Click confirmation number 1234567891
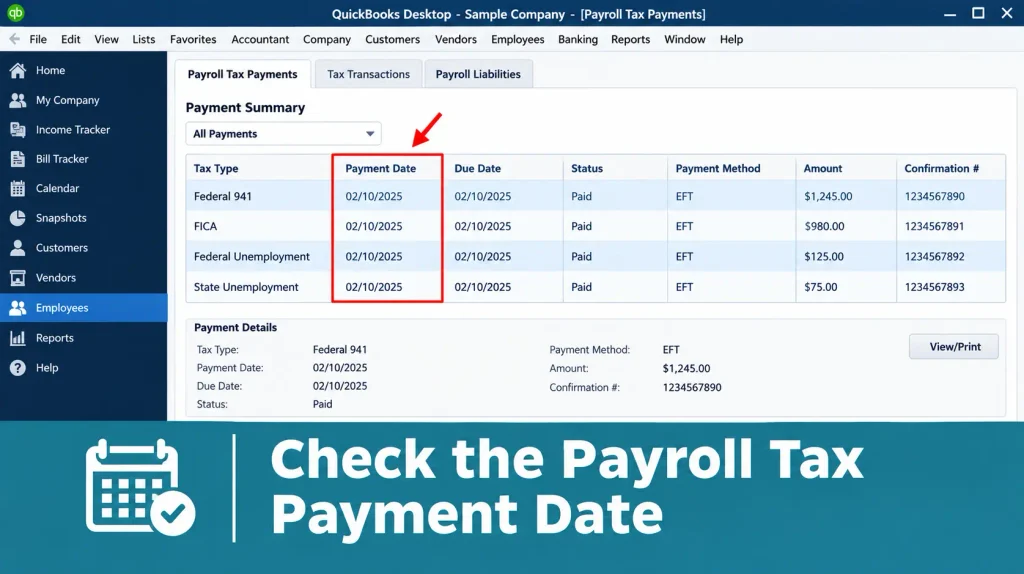 (934, 227)
